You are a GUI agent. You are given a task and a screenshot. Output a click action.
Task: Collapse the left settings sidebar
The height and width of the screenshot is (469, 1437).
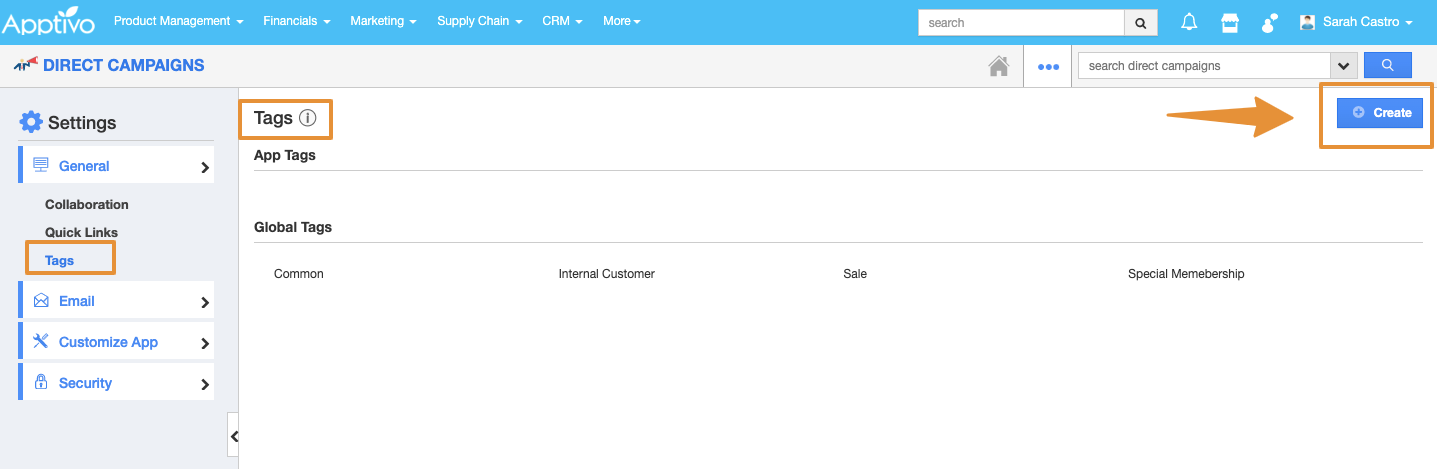coord(233,437)
